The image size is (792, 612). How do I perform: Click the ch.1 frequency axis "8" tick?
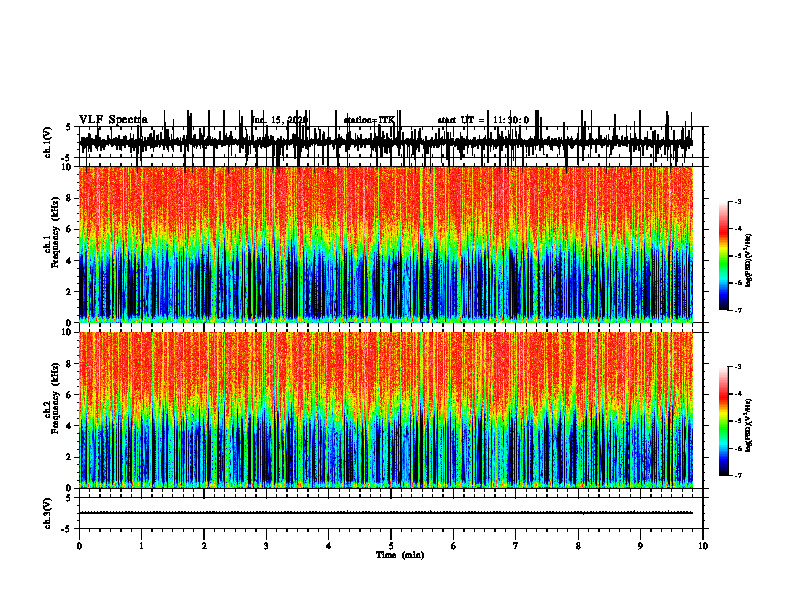pos(70,198)
